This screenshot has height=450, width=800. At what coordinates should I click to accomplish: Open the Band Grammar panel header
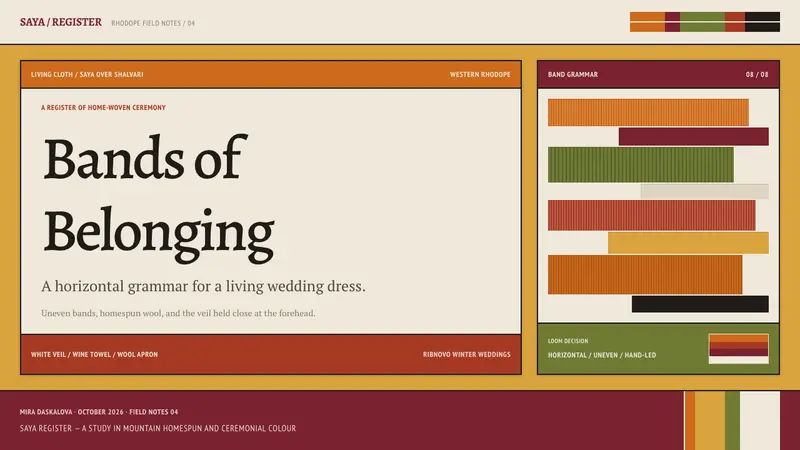(x=658, y=74)
